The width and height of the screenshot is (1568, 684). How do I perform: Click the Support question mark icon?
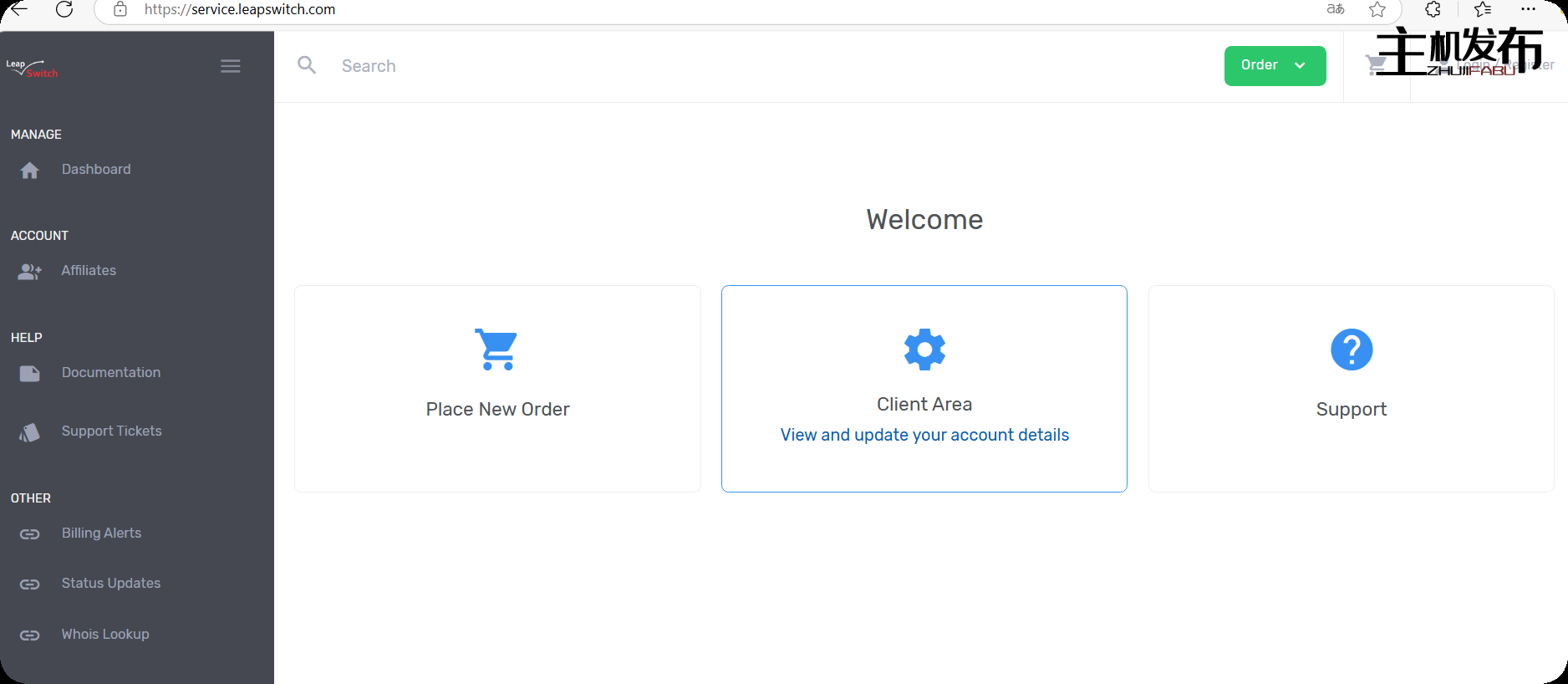1351,350
